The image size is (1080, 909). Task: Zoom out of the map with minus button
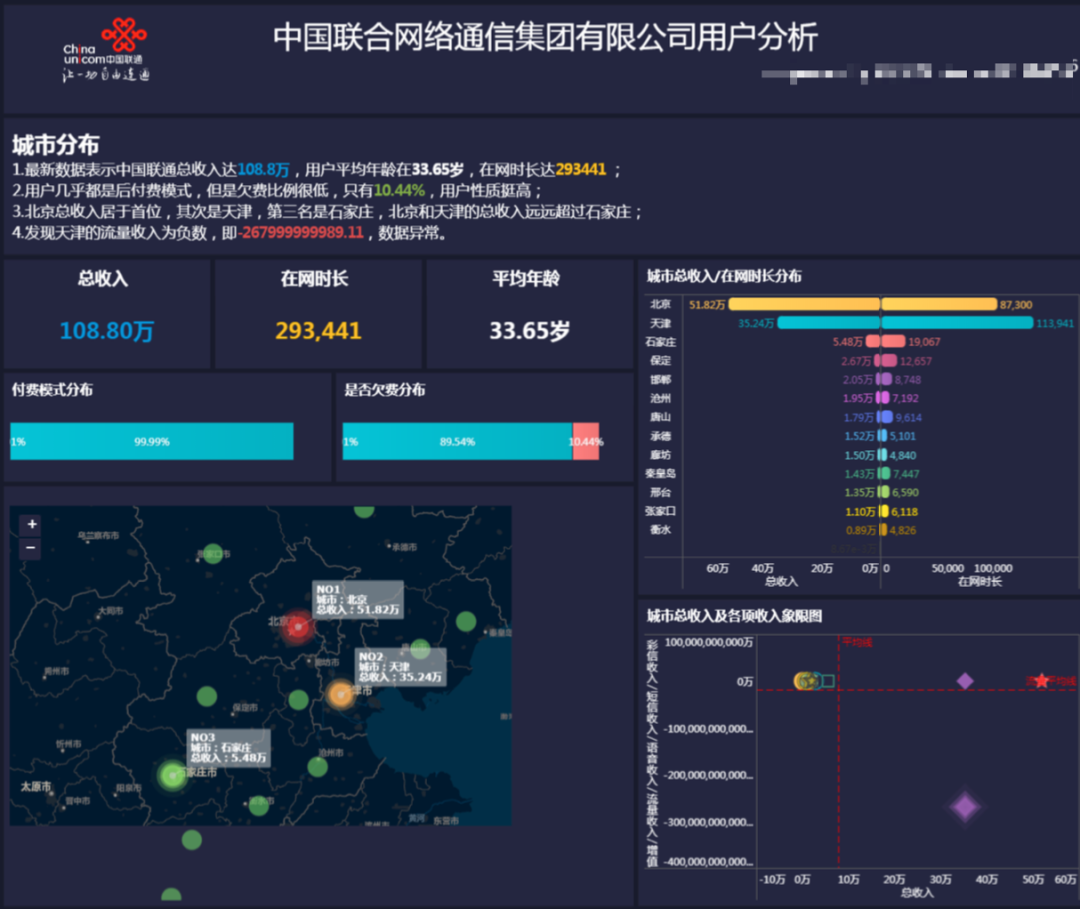[x=32, y=548]
